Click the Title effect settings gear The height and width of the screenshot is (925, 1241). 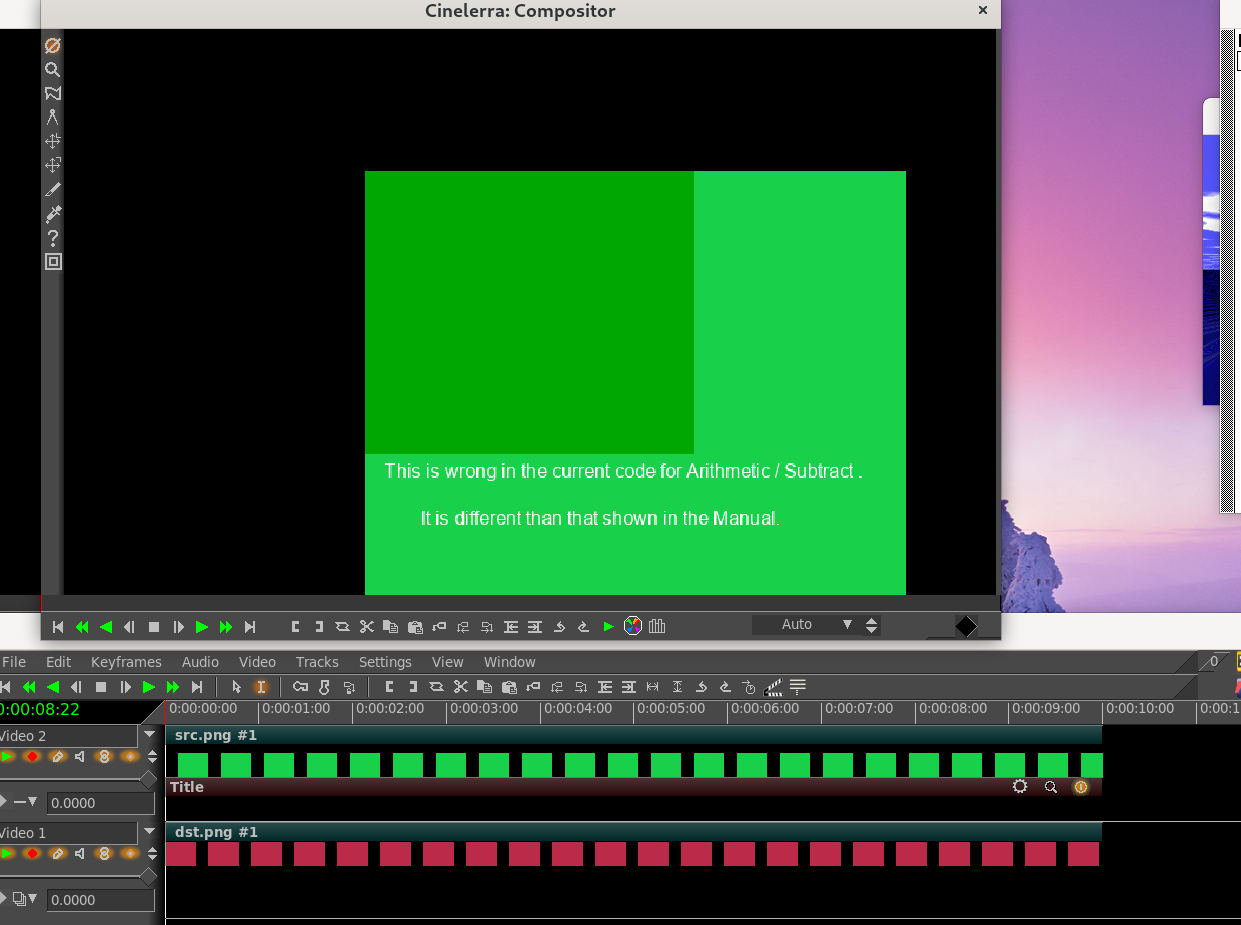coord(1019,787)
